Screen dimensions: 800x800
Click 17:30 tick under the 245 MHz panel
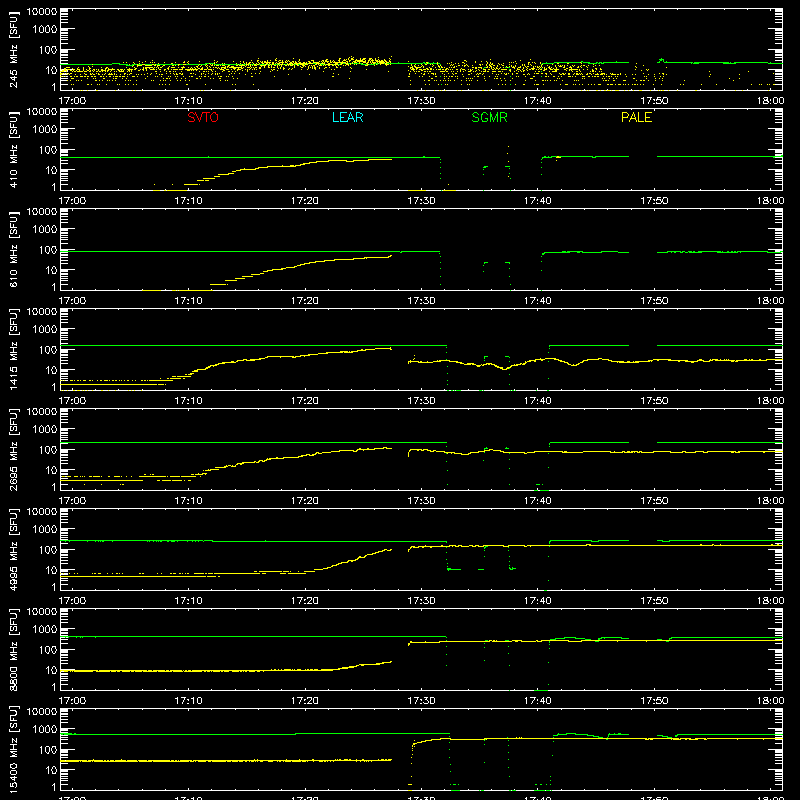pos(421,101)
